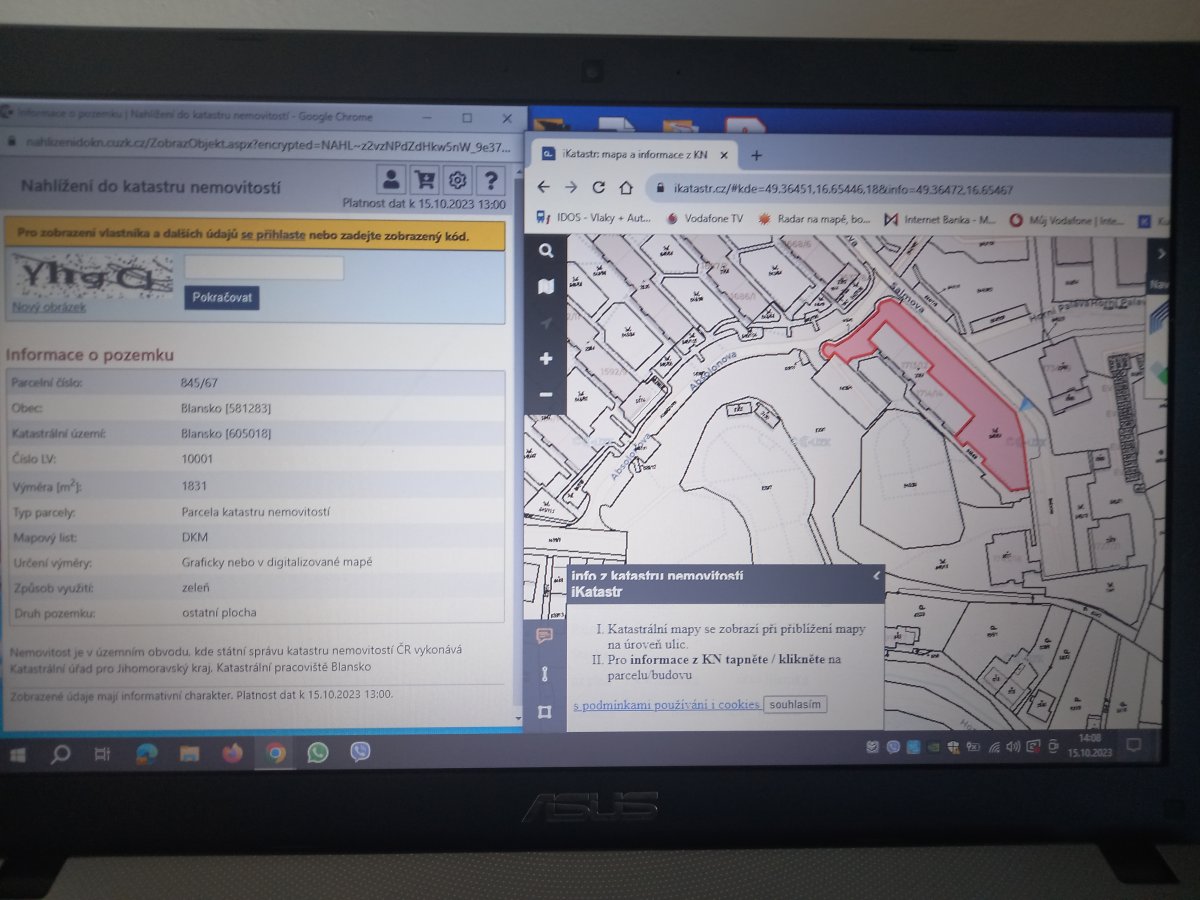Expand the right-side map panel chevron

(x=1160, y=254)
